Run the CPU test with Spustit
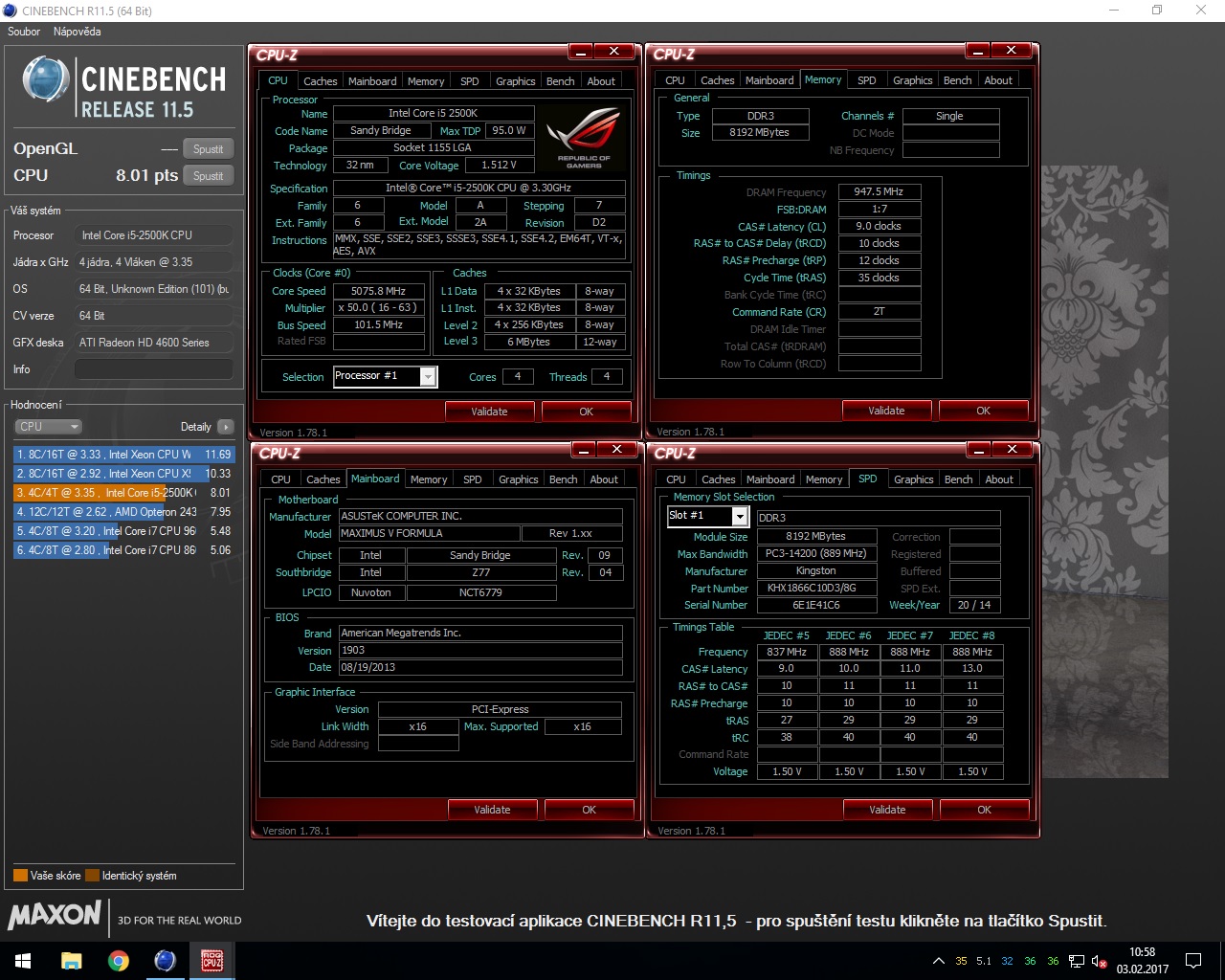 tap(208, 176)
